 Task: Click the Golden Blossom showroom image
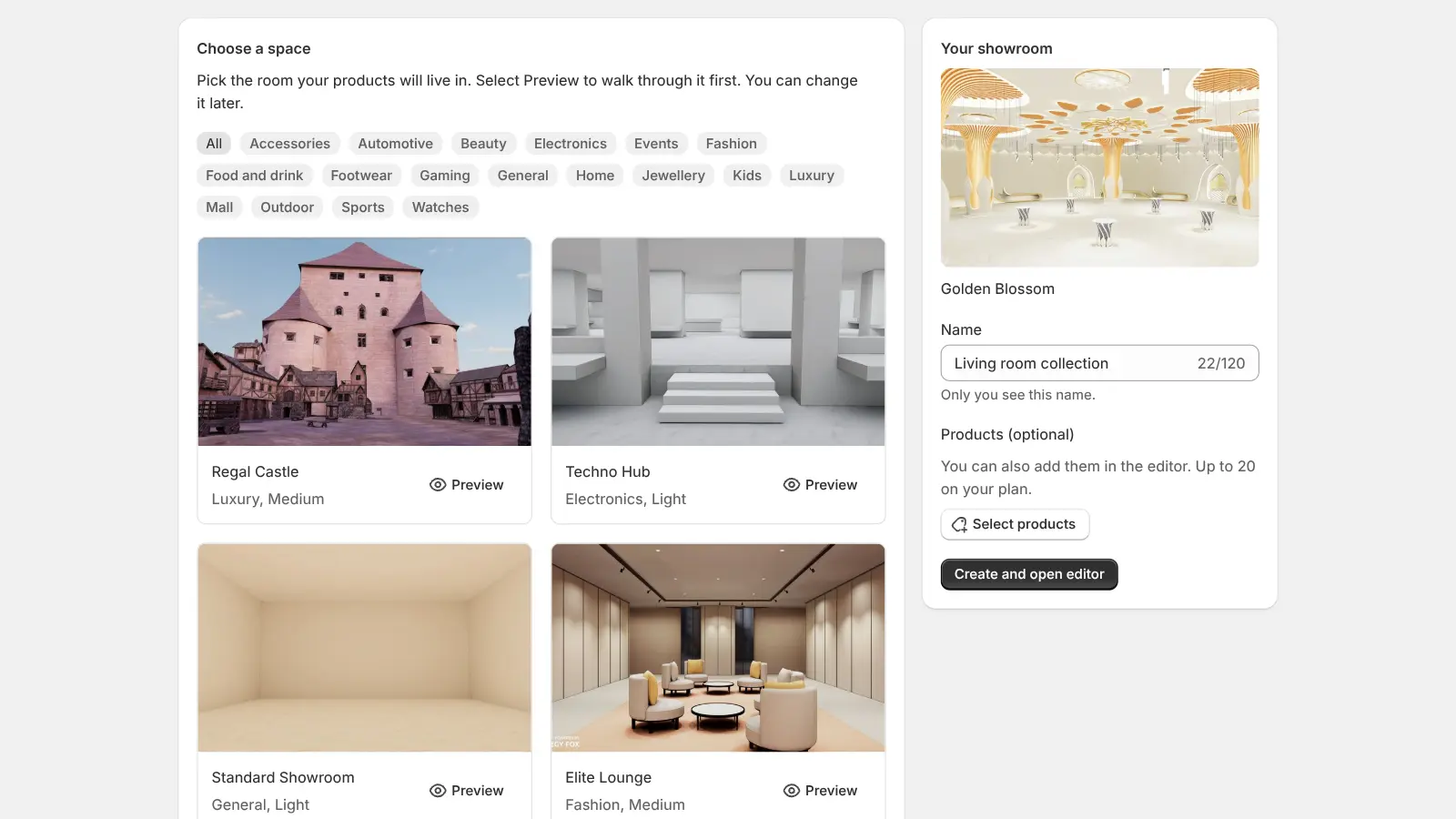1099,167
